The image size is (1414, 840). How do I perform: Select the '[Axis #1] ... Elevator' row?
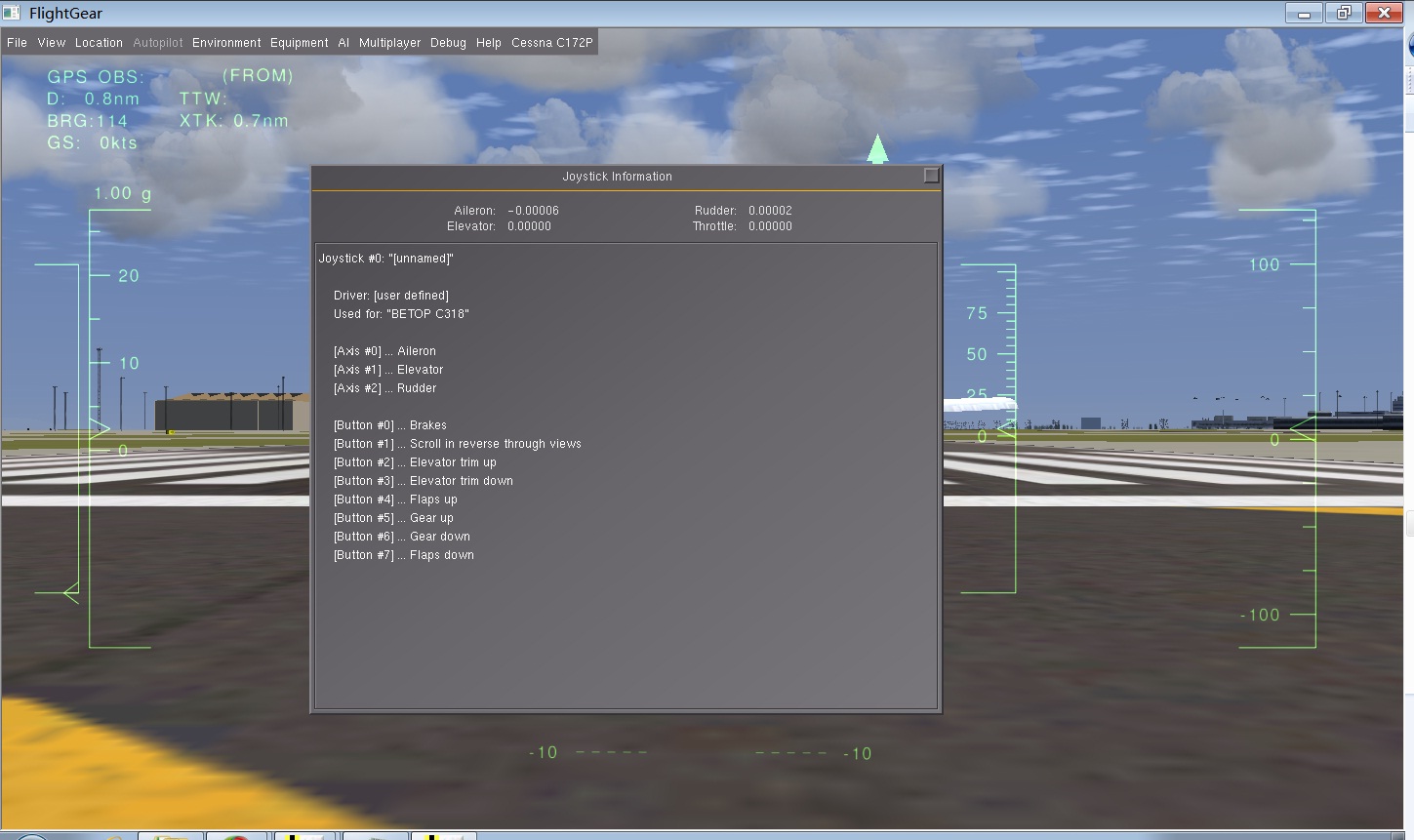(388, 370)
